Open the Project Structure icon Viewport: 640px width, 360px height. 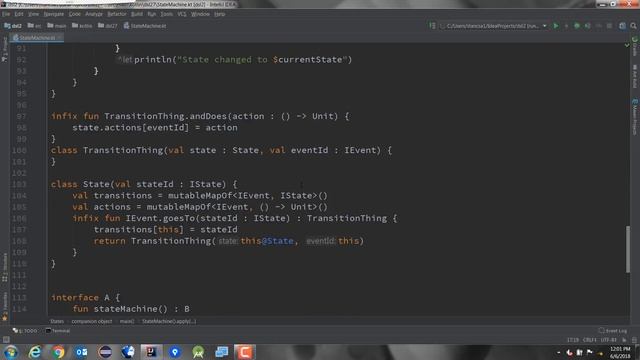pyautogui.click(x=622, y=26)
